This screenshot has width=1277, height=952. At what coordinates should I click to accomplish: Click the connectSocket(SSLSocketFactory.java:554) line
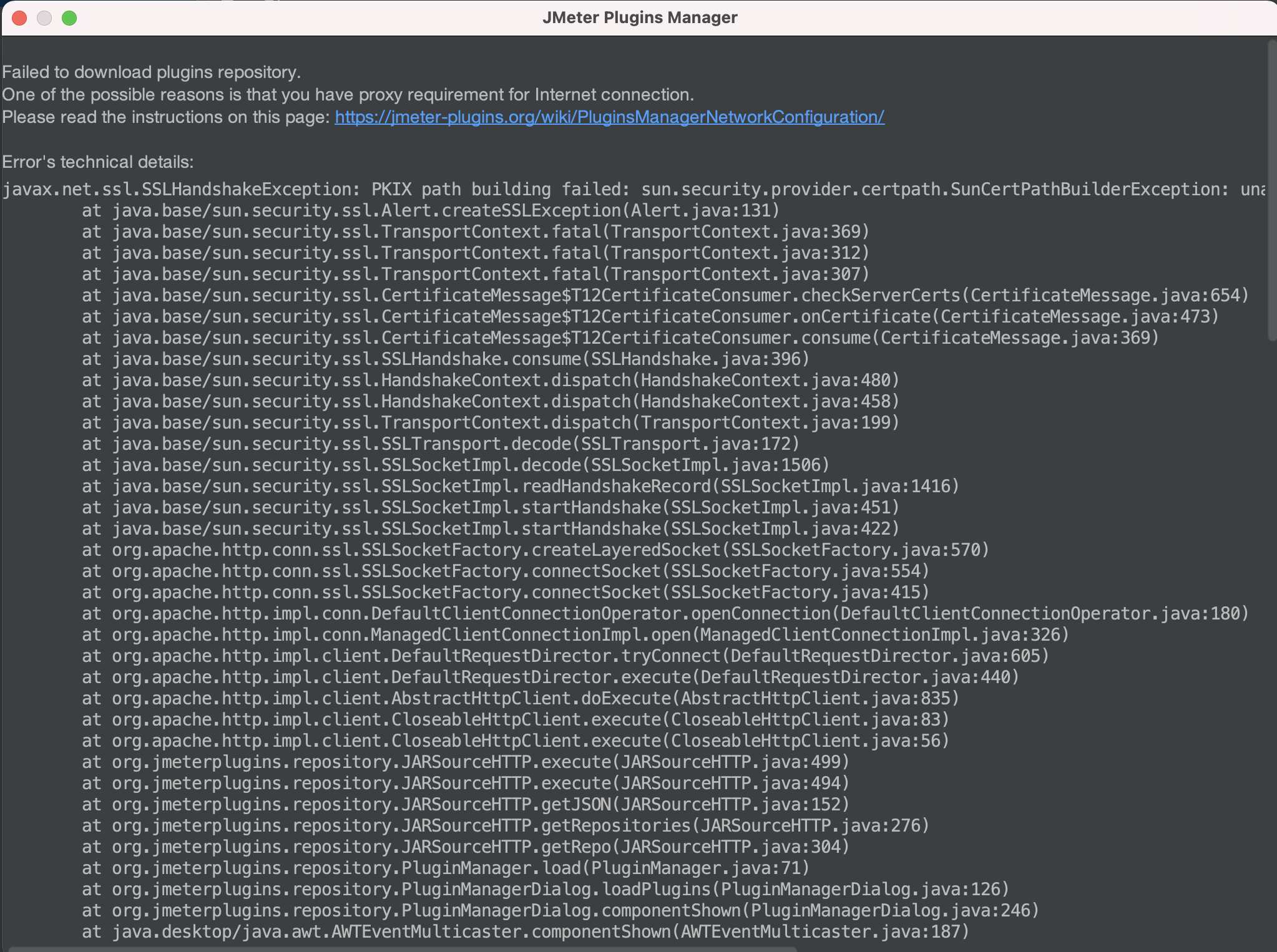pos(506,571)
